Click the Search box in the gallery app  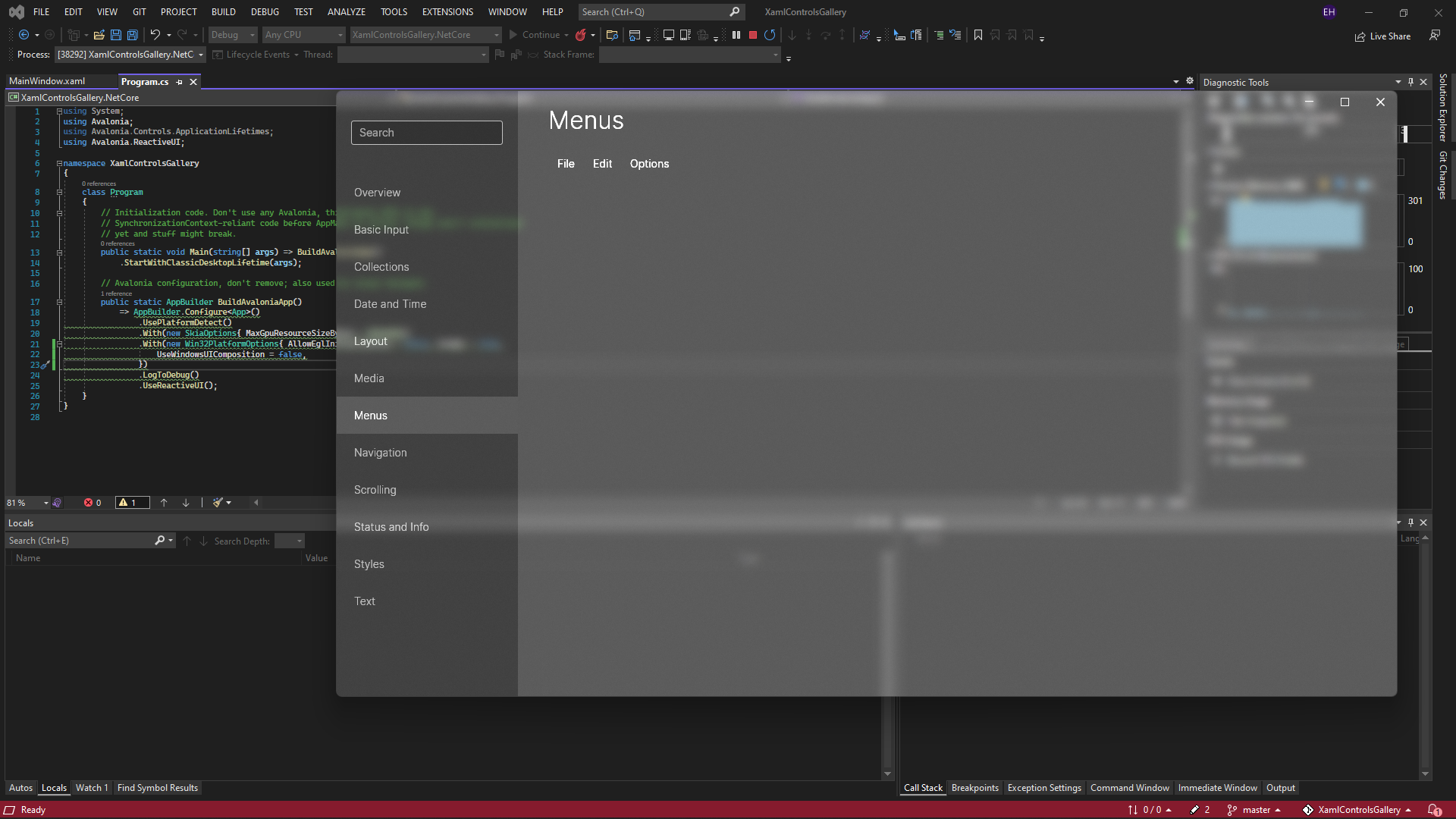[x=426, y=132]
